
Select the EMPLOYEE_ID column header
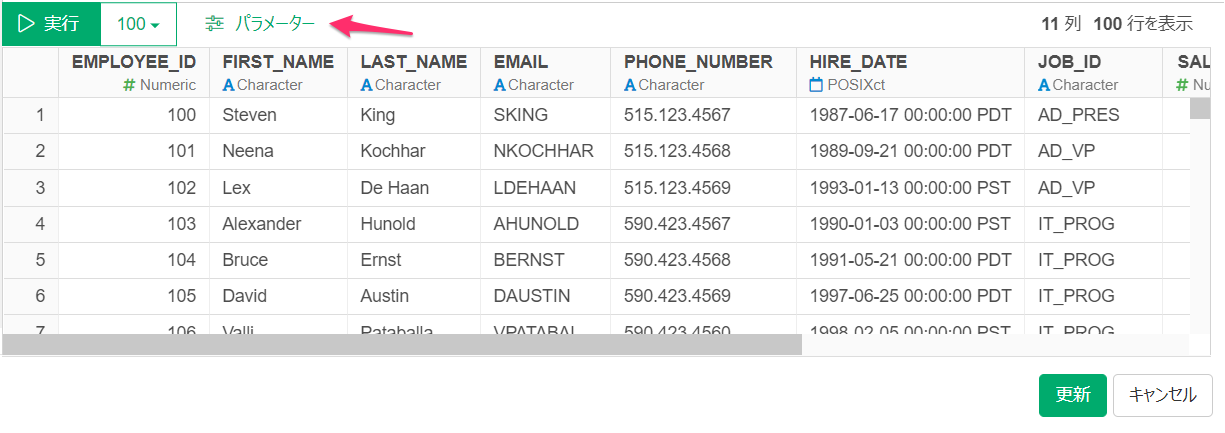pyautogui.click(x=134, y=72)
